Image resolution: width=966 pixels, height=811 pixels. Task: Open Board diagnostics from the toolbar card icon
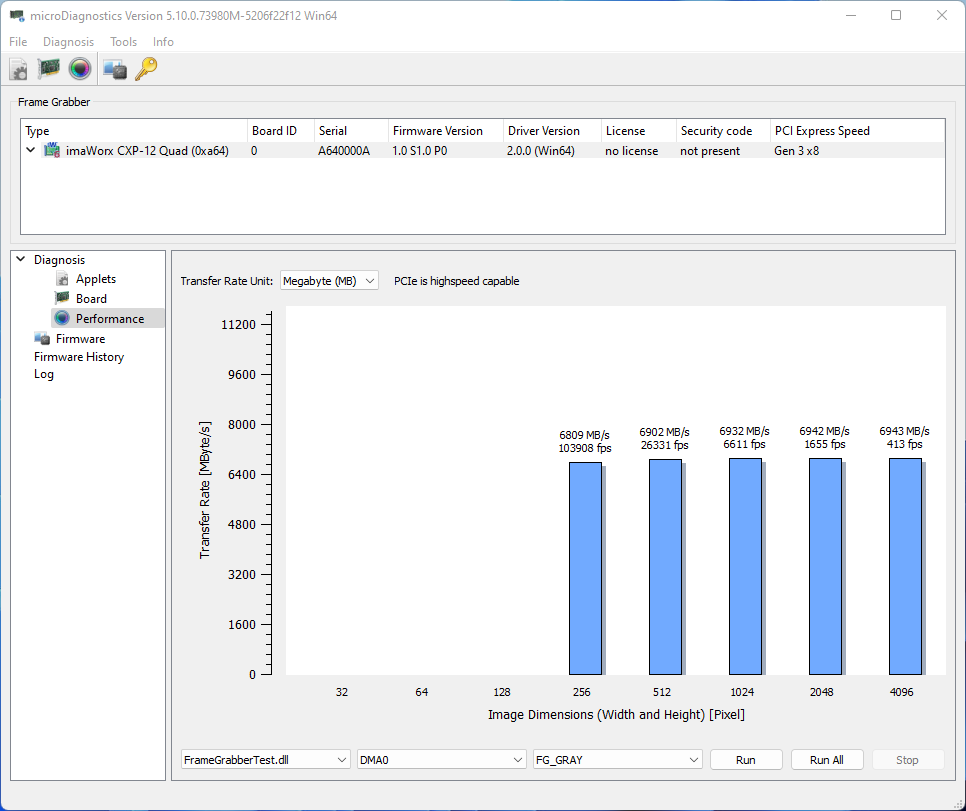48,69
